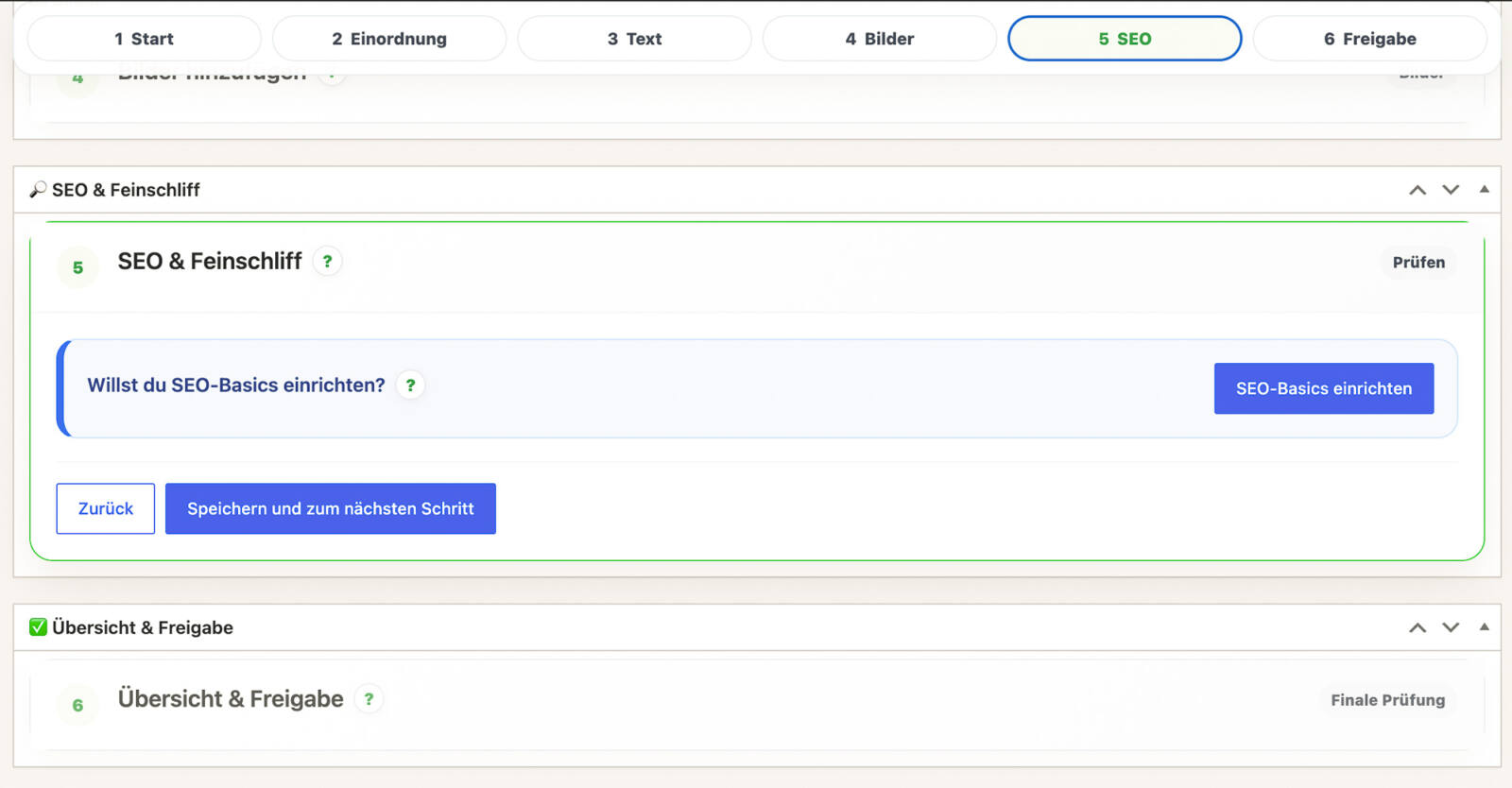Move Übersicht & Freigabe panel up

pyautogui.click(x=1417, y=627)
